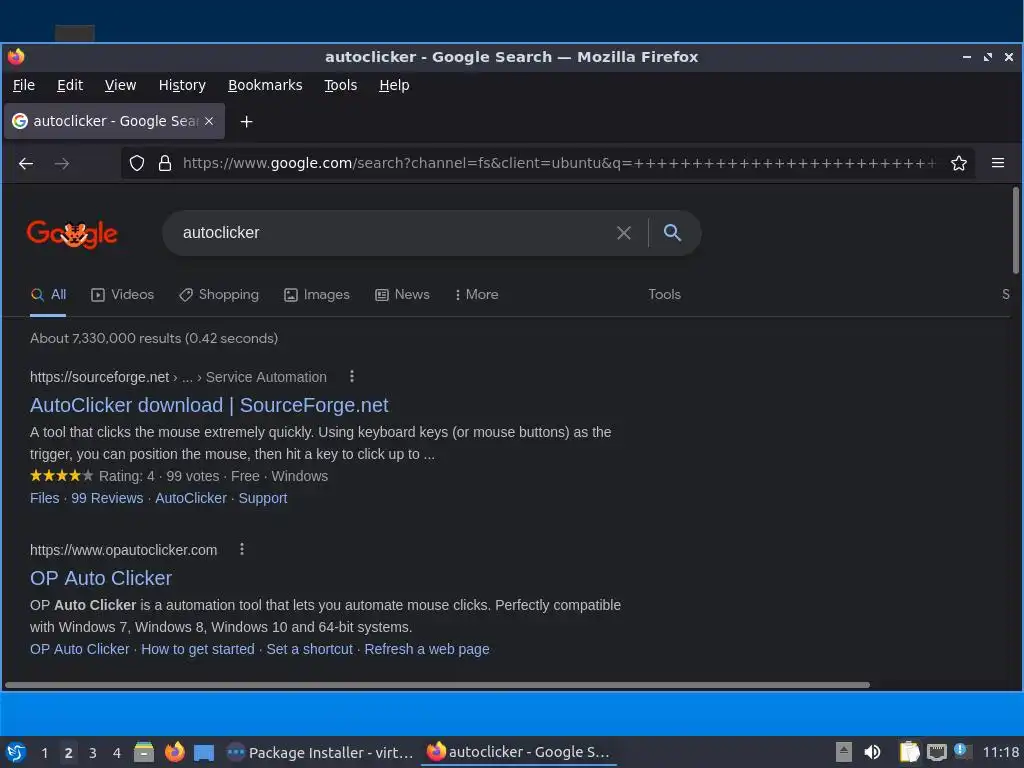Open Refresh a web page sitelink
Viewport: 1024px width, 768px height.
(x=426, y=649)
